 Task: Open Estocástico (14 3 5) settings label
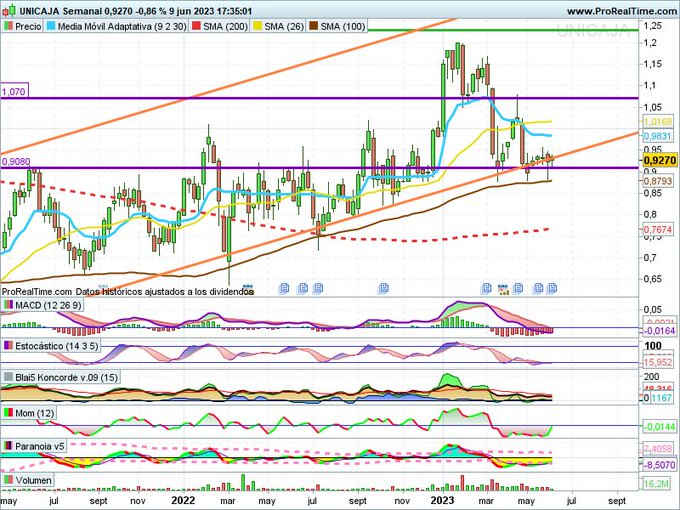click(57, 346)
